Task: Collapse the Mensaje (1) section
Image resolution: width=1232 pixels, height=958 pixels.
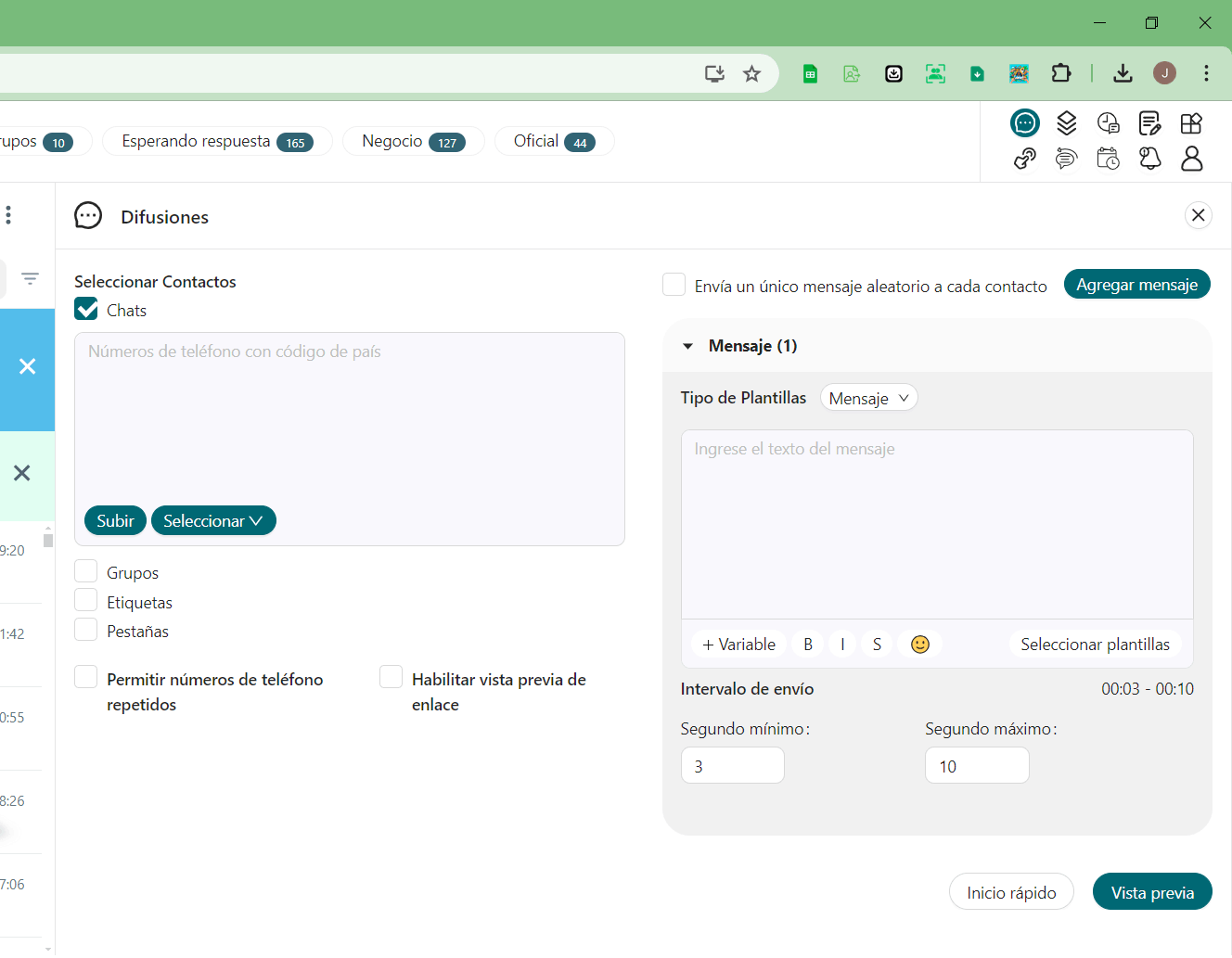Action: tap(688, 346)
